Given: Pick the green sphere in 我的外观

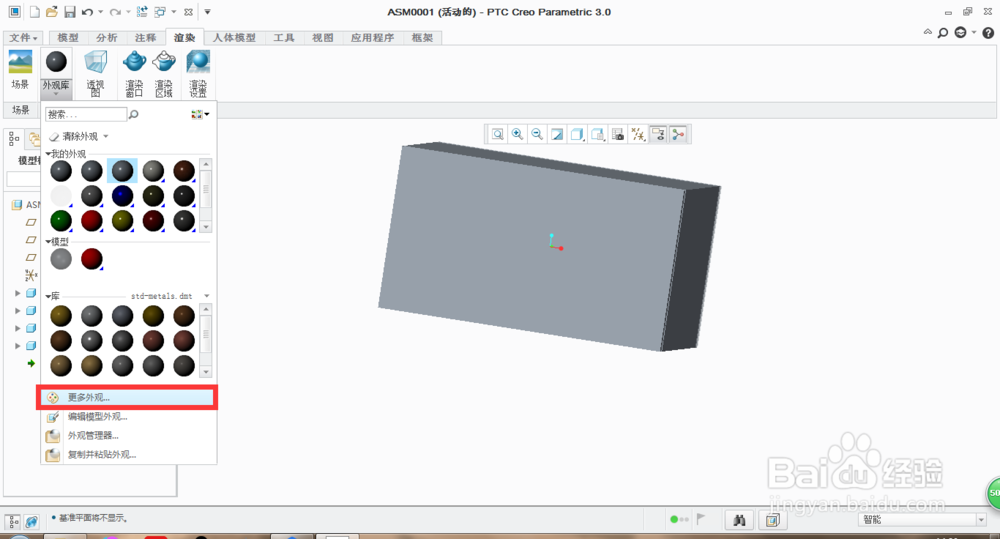Looking at the screenshot, I should tap(61, 221).
